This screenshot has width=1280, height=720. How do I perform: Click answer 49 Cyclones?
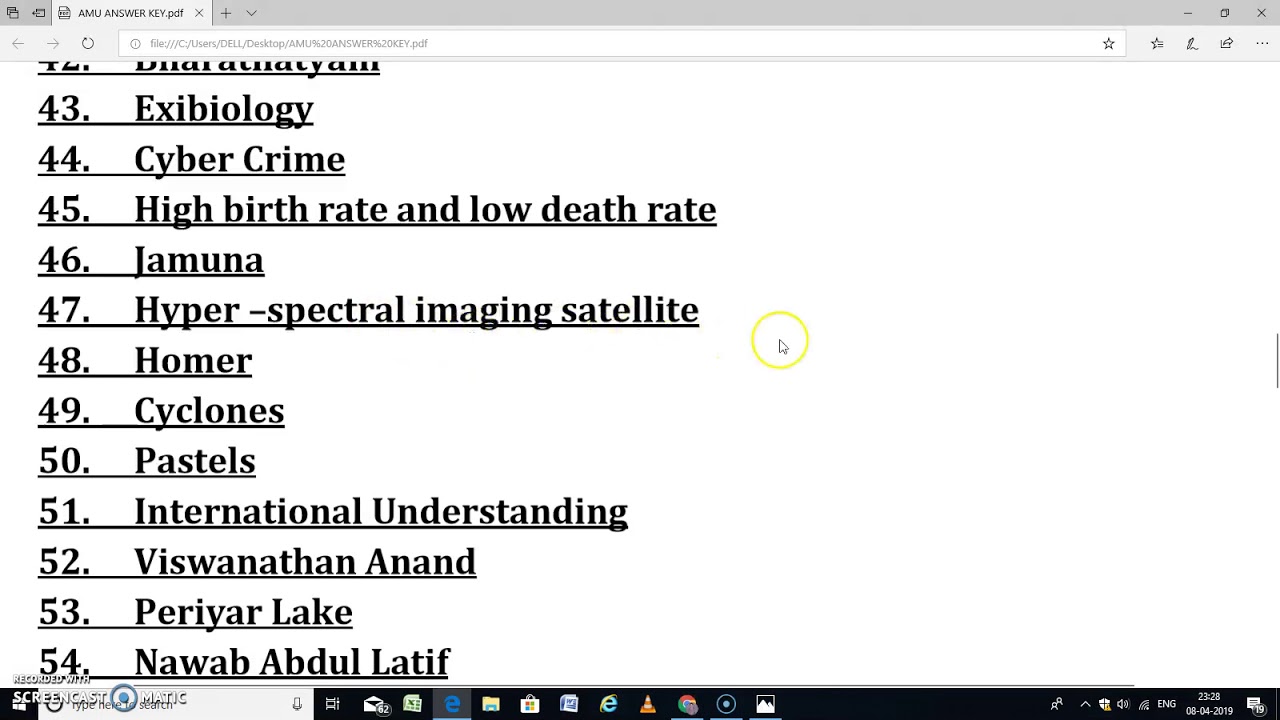(161, 411)
